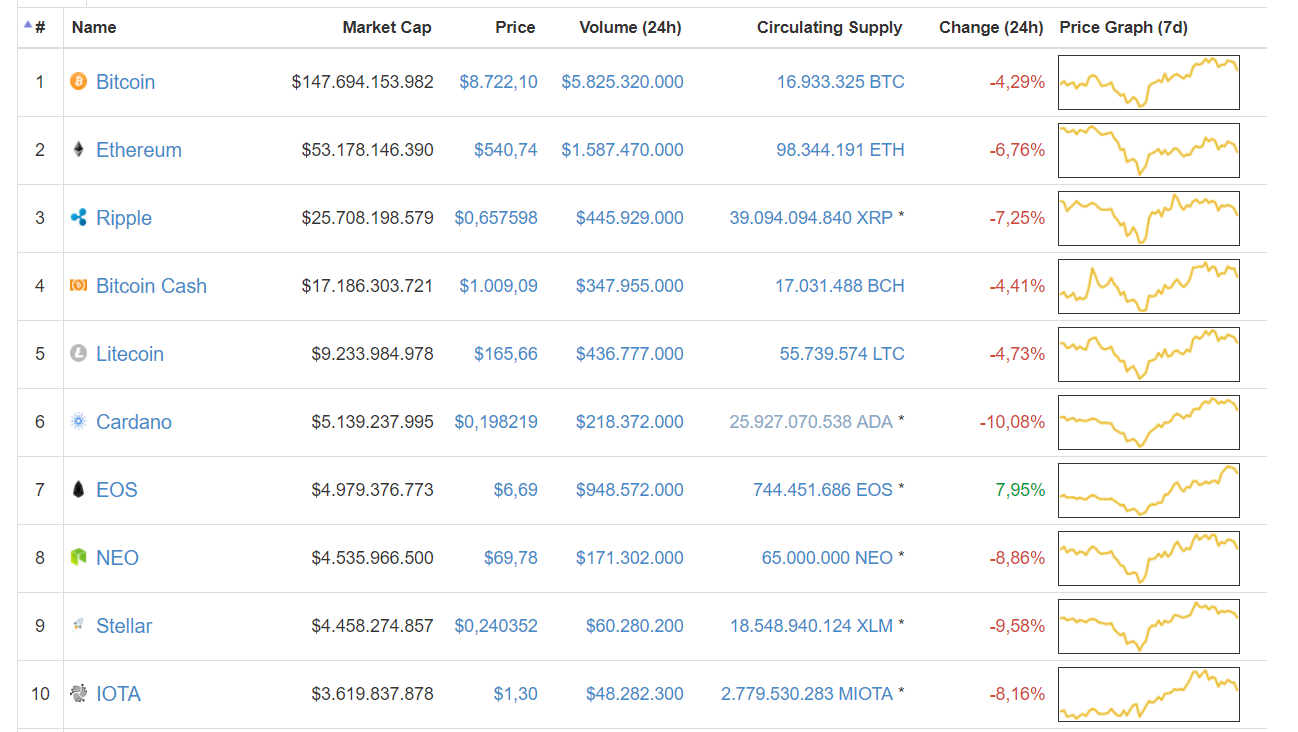Viewport: 1298px width, 732px height.
Task: Sort by the Market Cap column header
Action: click(x=387, y=27)
